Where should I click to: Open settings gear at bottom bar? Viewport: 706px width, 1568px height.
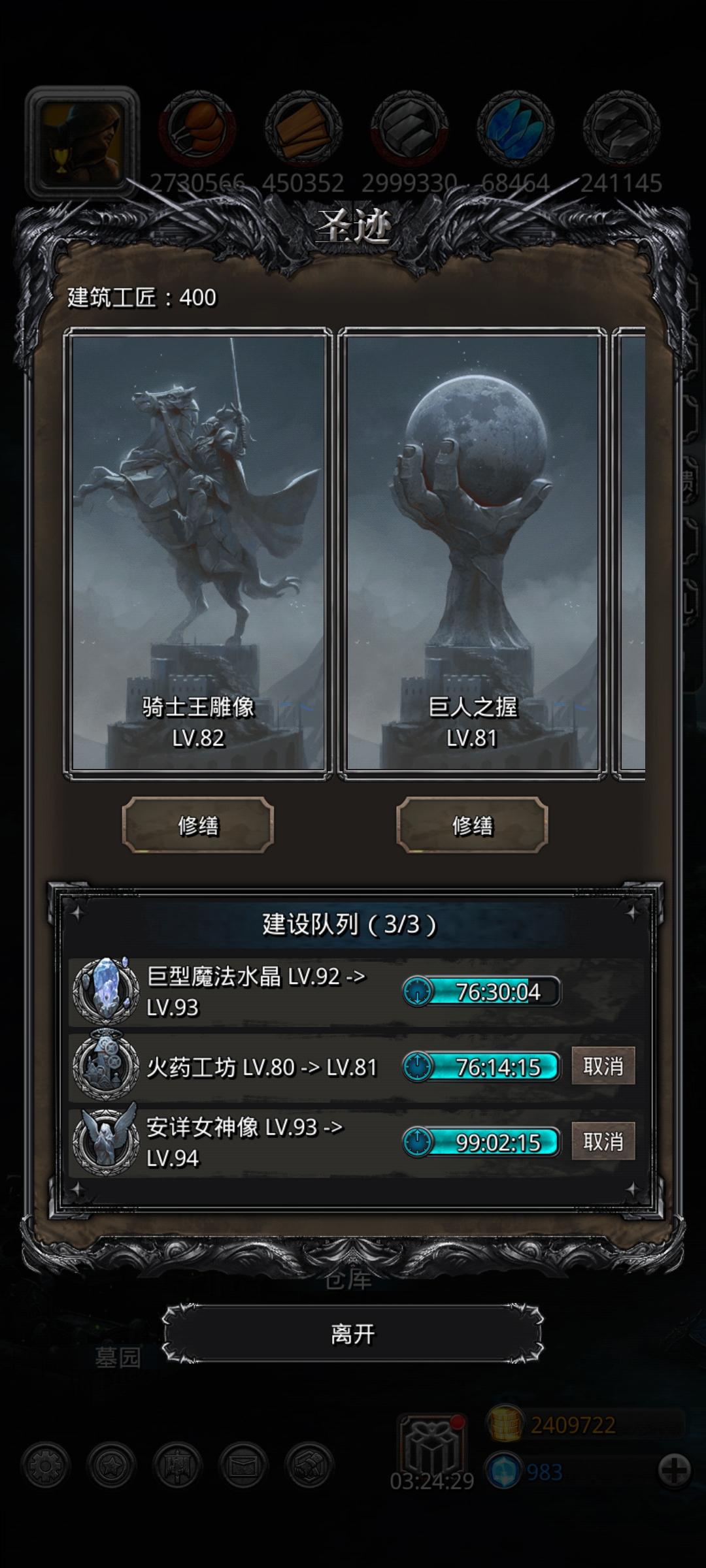point(45,1465)
